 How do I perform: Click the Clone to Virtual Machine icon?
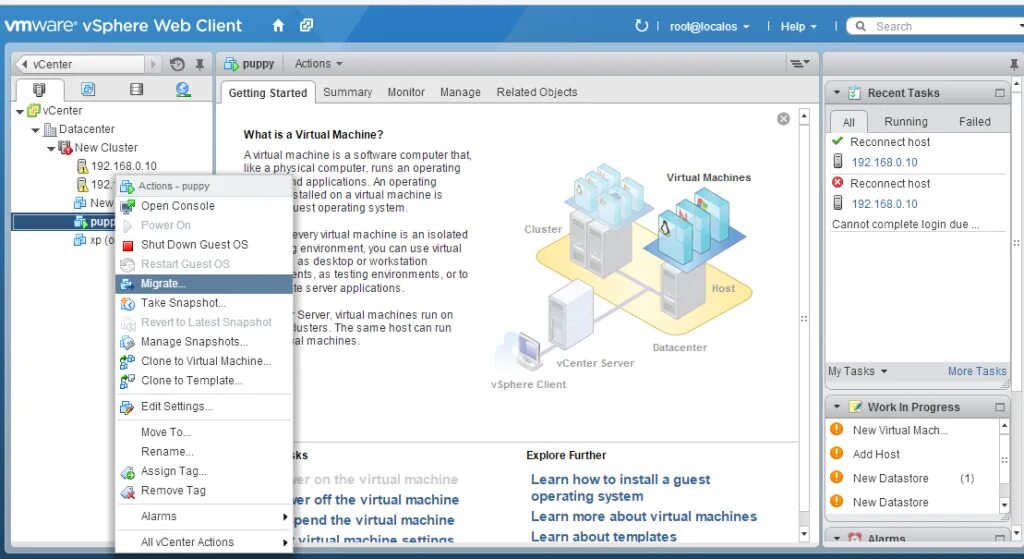(127, 362)
